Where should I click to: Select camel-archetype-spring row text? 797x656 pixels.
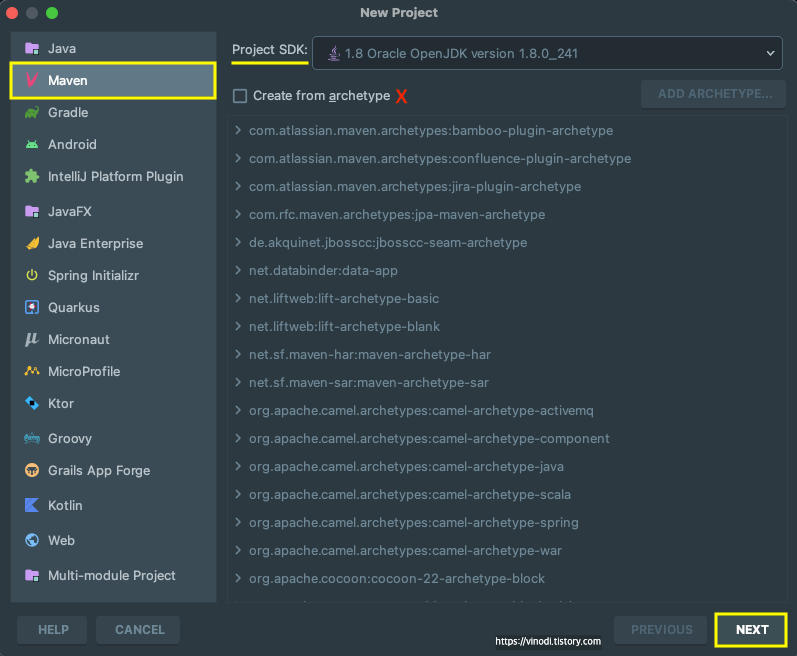tap(414, 522)
